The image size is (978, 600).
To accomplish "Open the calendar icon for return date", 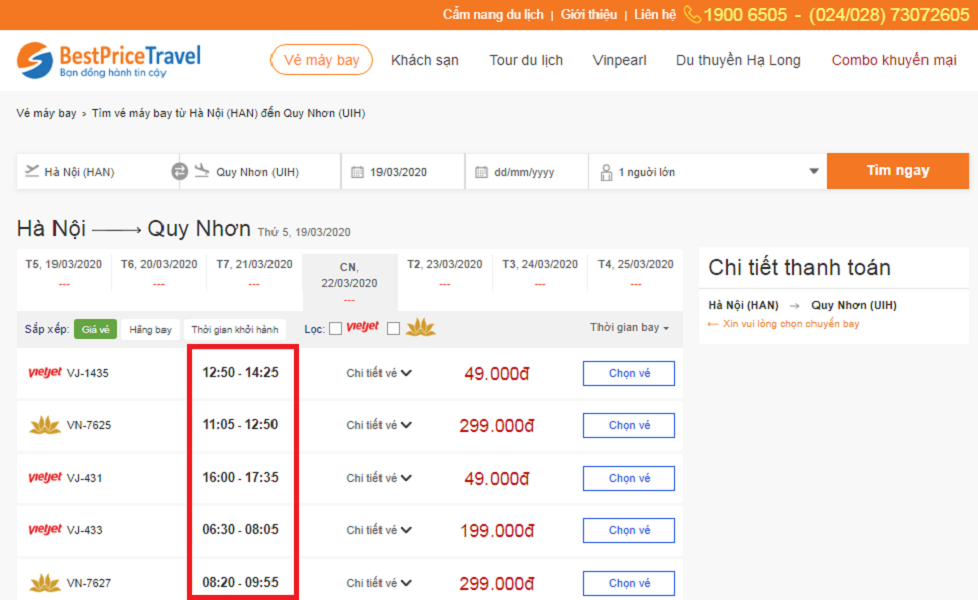I will (x=482, y=172).
